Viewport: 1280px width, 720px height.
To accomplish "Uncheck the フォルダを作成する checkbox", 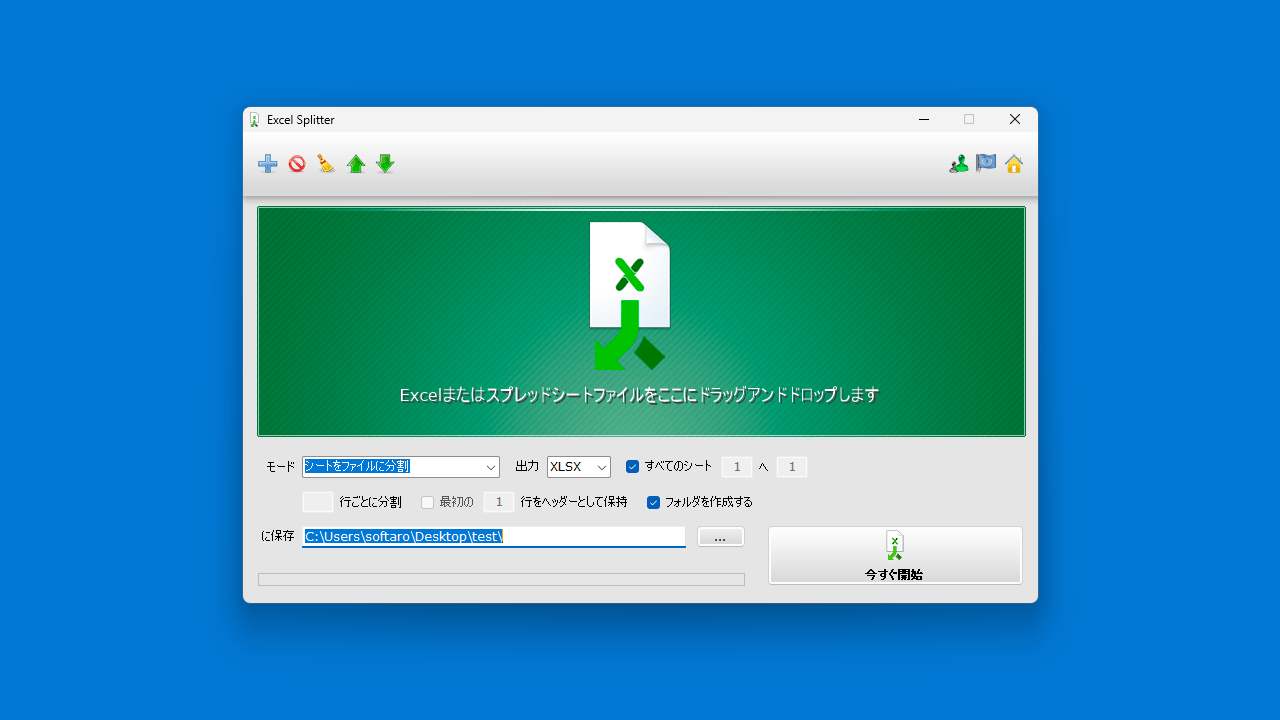I will pos(653,502).
